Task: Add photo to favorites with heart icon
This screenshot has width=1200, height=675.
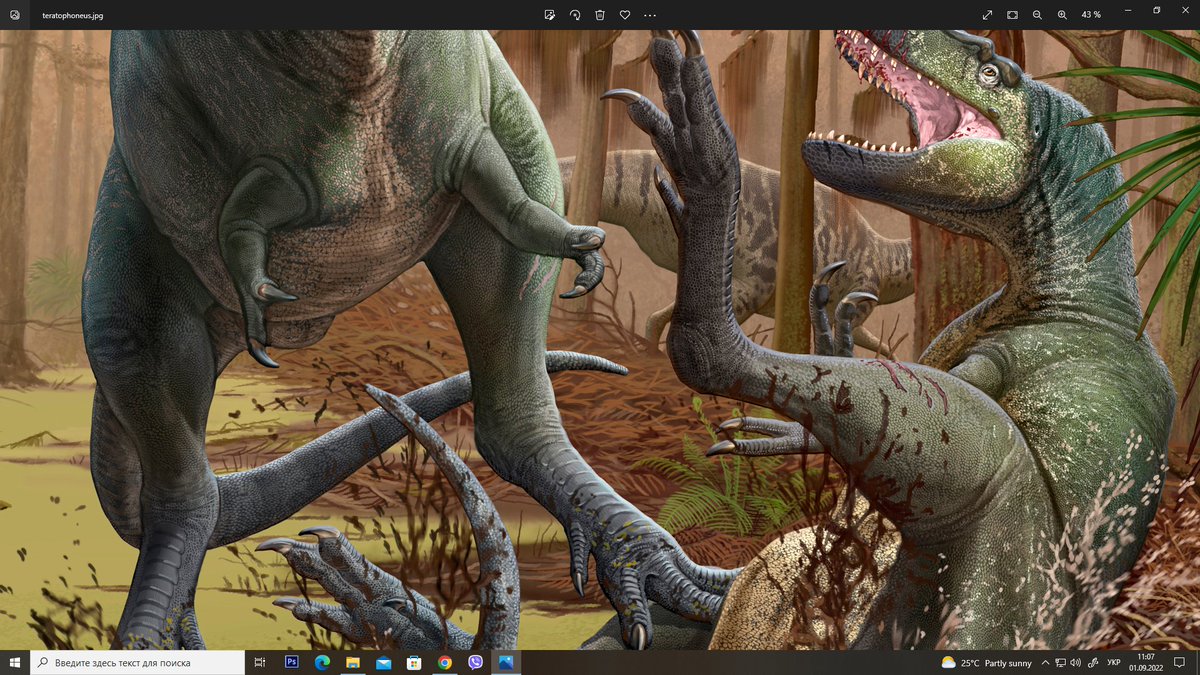Action: pyautogui.click(x=625, y=15)
